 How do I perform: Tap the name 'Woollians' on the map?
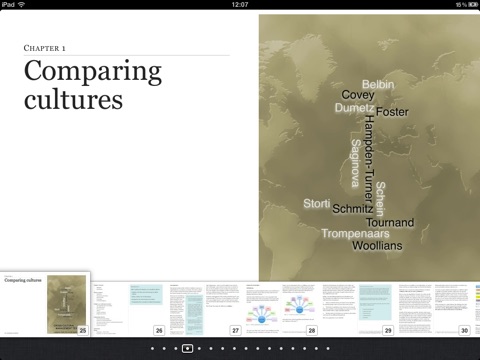pos(377,246)
